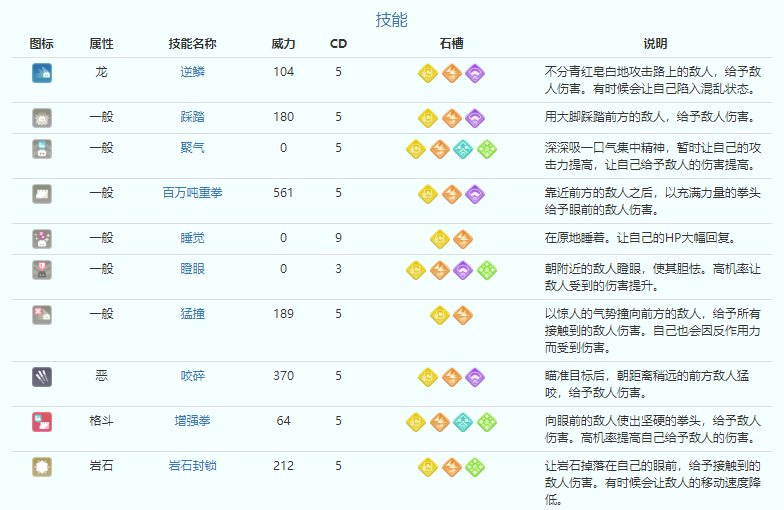Click the skill icon in the 踩踏 row
784x510 pixels.
tap(42, 118)
